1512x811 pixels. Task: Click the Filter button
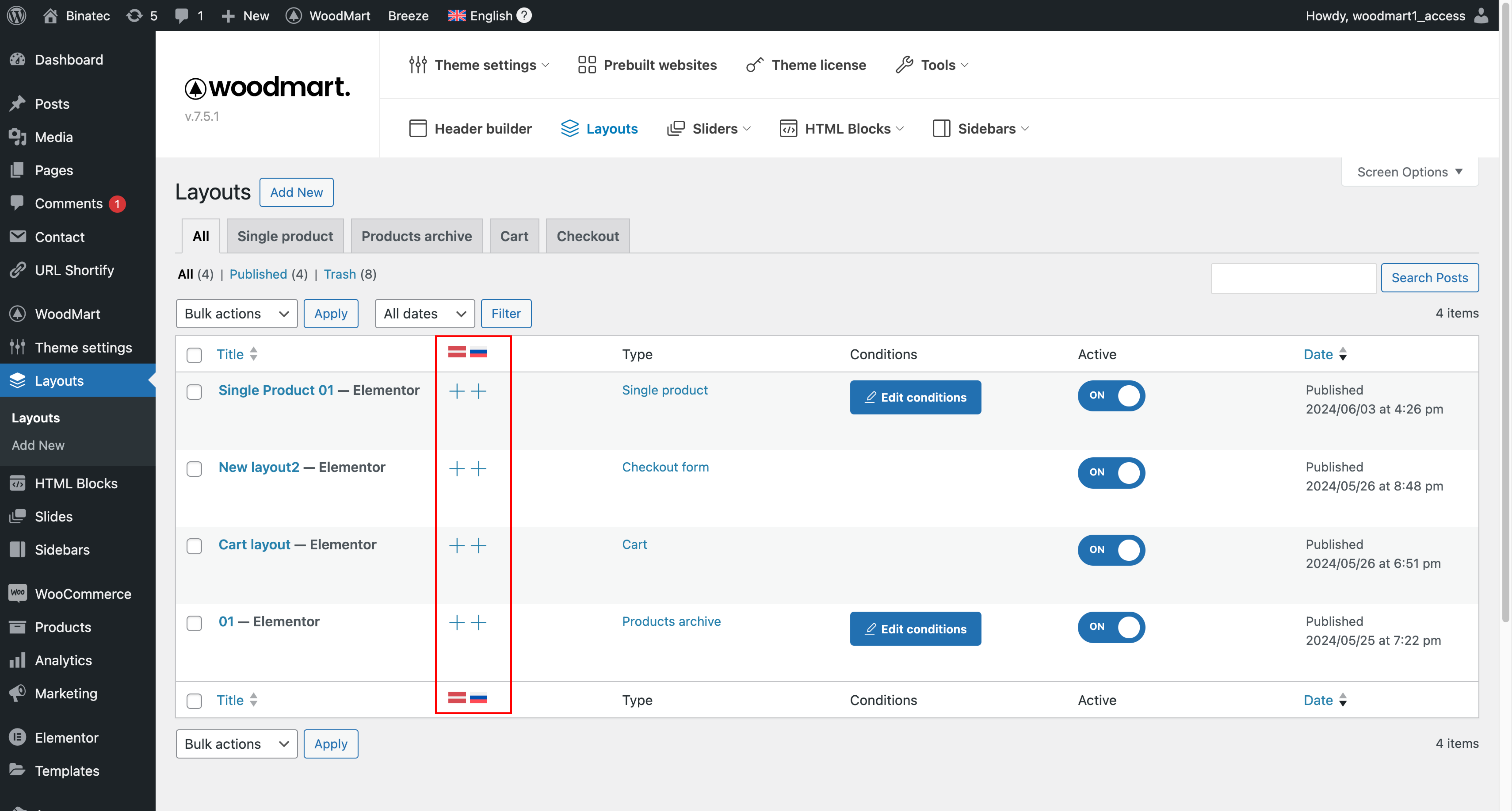(506, 314)
